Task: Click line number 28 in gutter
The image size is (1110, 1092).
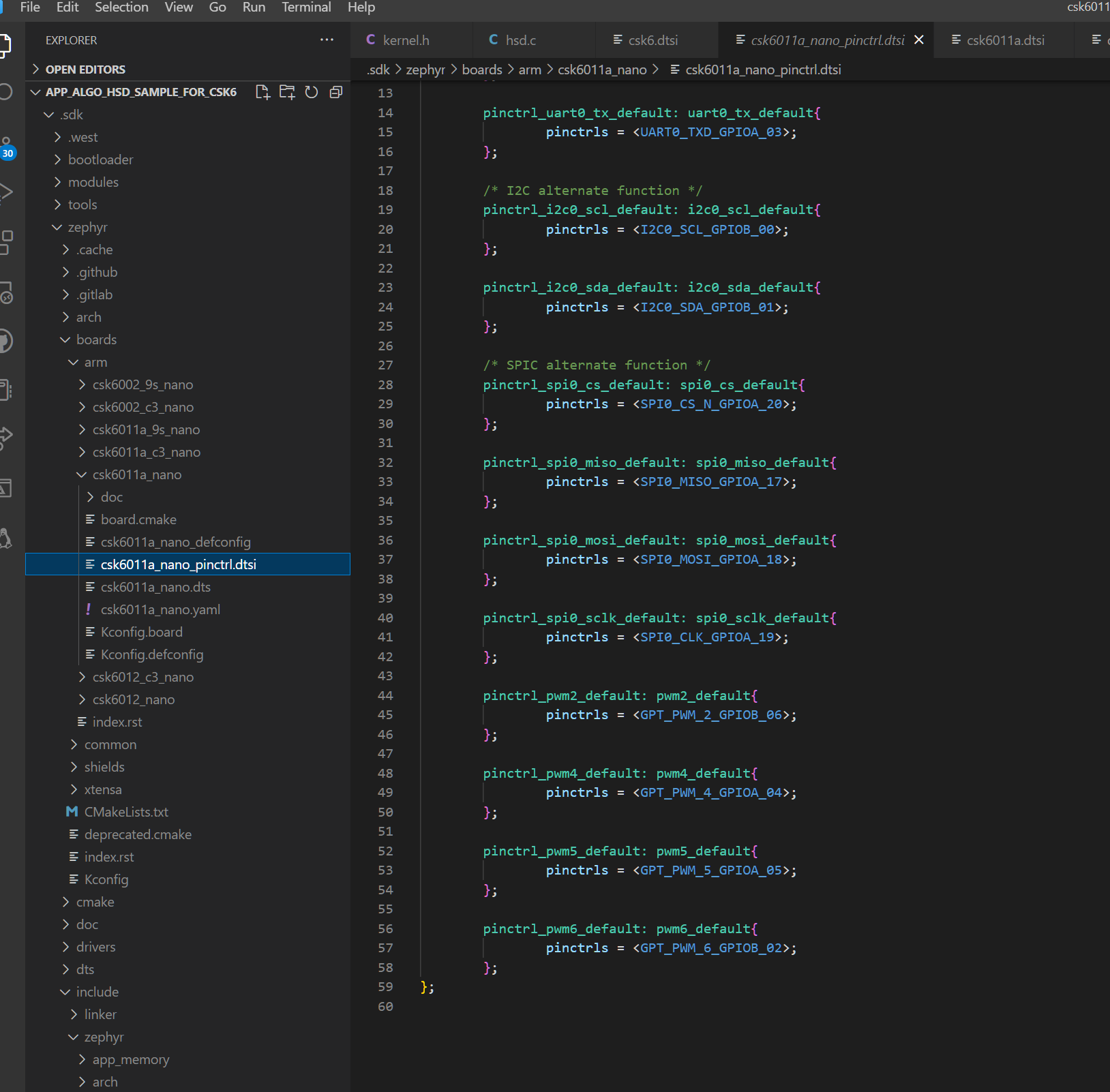Action: click(385, 384)
